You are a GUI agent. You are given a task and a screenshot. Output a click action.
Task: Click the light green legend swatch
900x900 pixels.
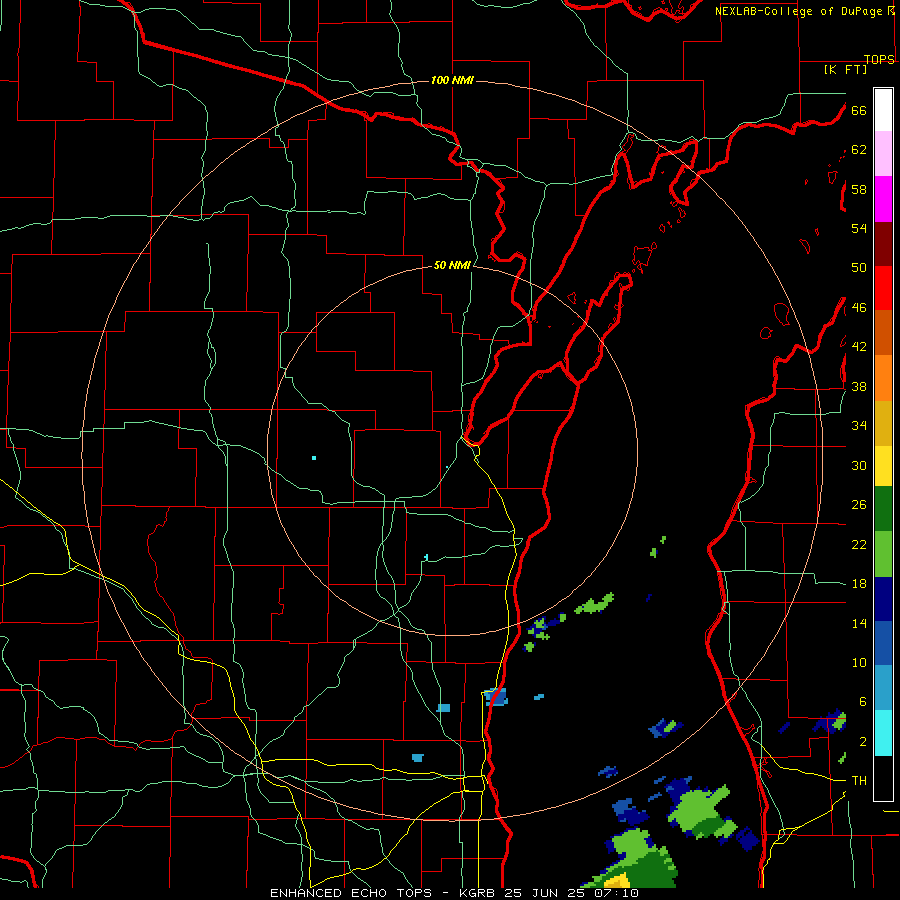click(x=883, y=554)
